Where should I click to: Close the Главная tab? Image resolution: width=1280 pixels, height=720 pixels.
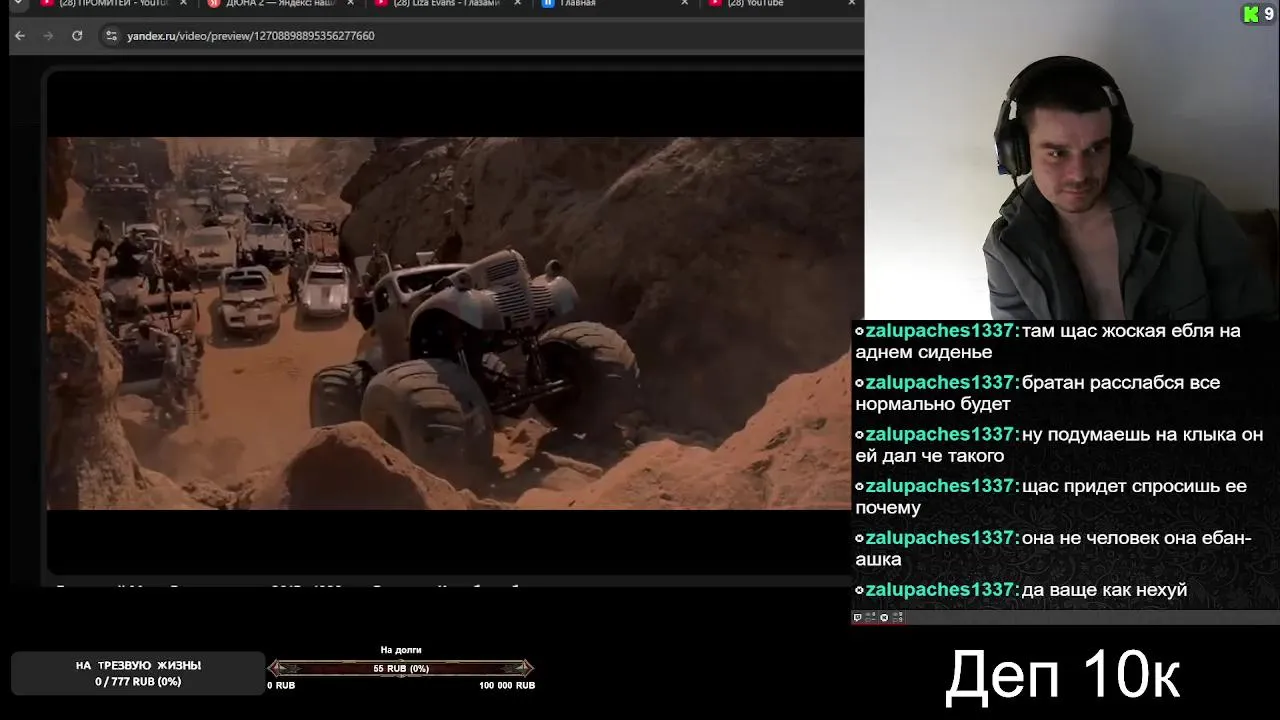(x=684, y=3)
